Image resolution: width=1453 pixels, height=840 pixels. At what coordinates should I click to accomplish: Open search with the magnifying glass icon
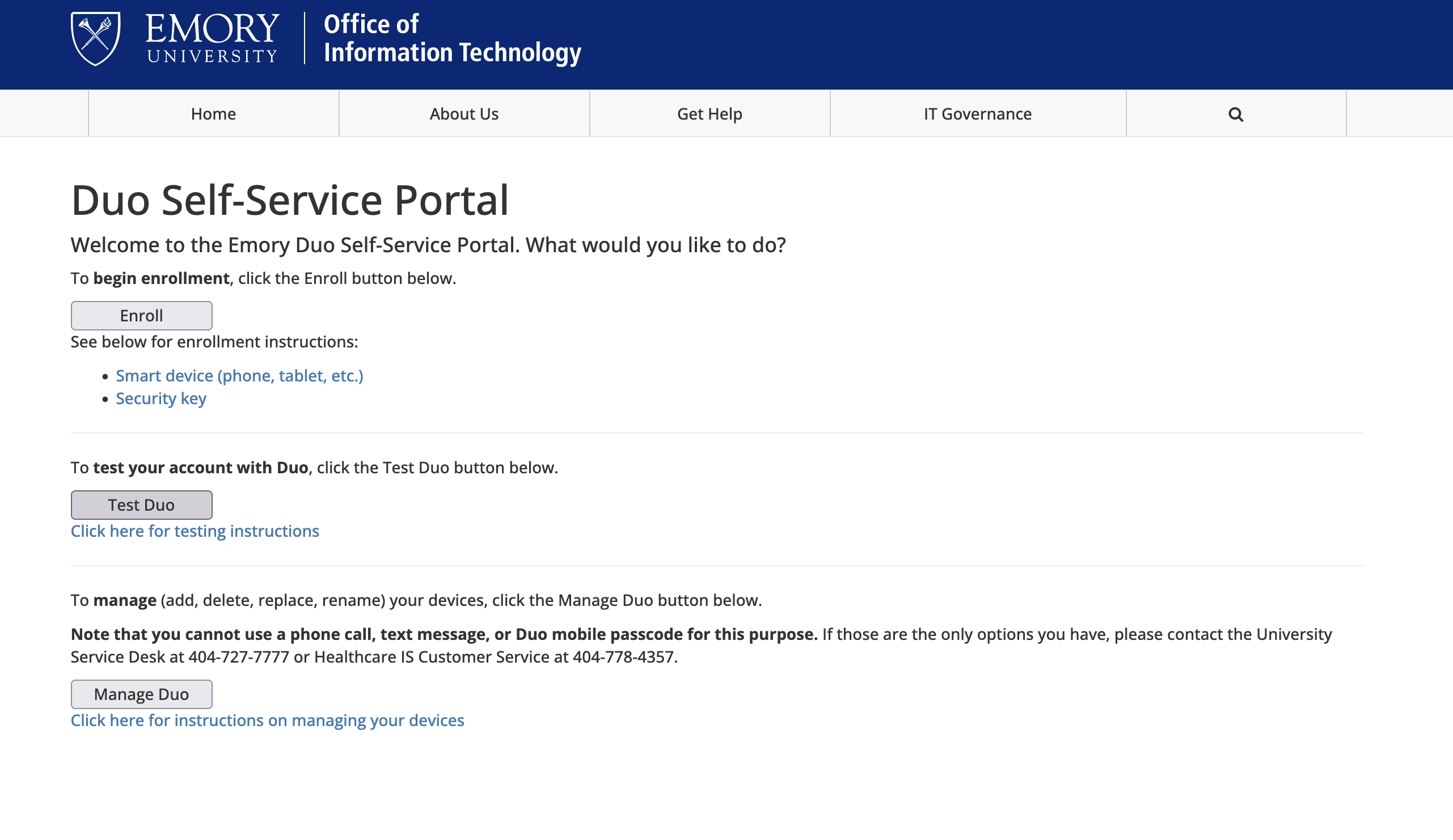tap(1236, 114)
